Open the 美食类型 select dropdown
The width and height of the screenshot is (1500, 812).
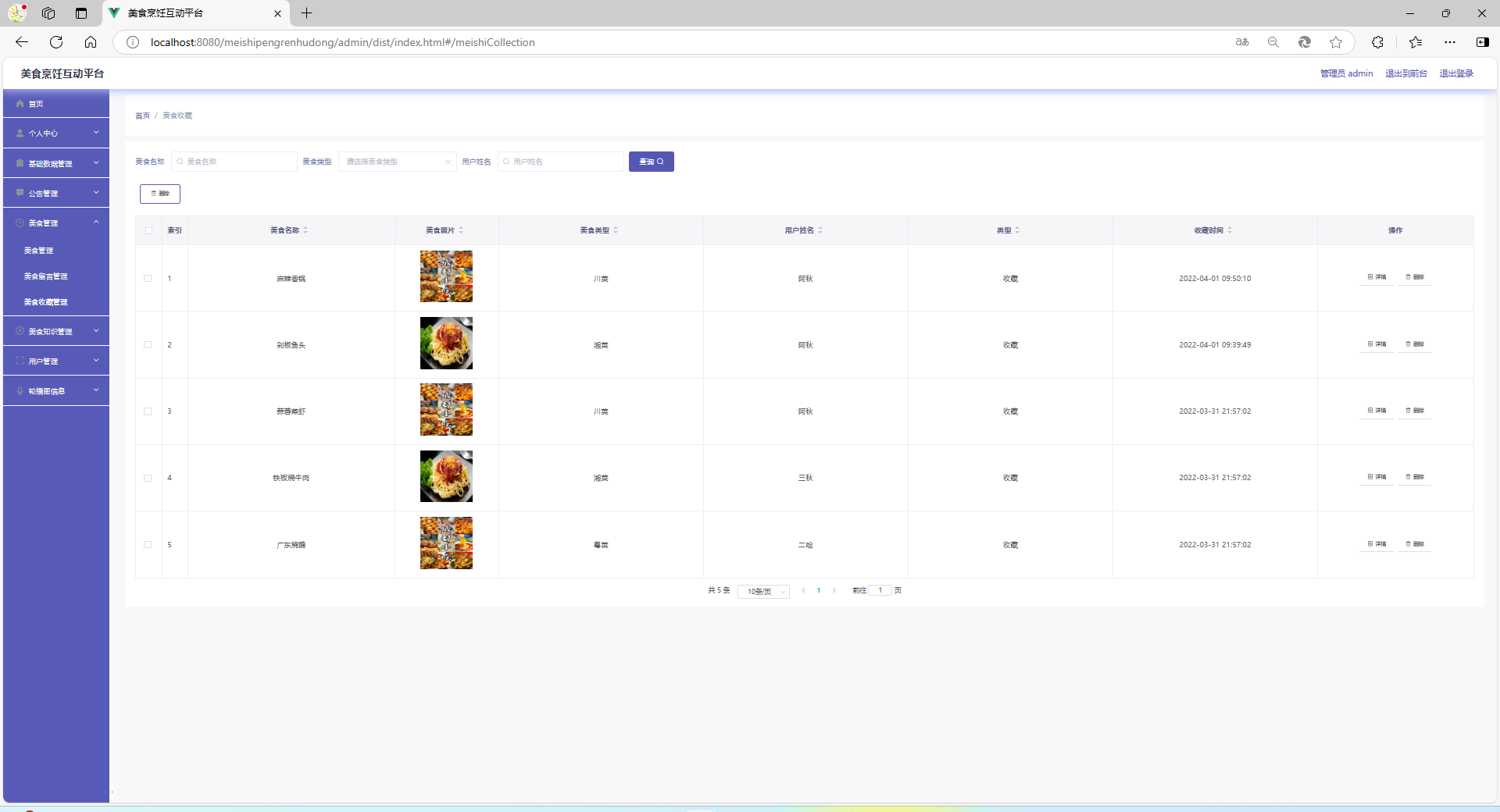coord(398,162)
